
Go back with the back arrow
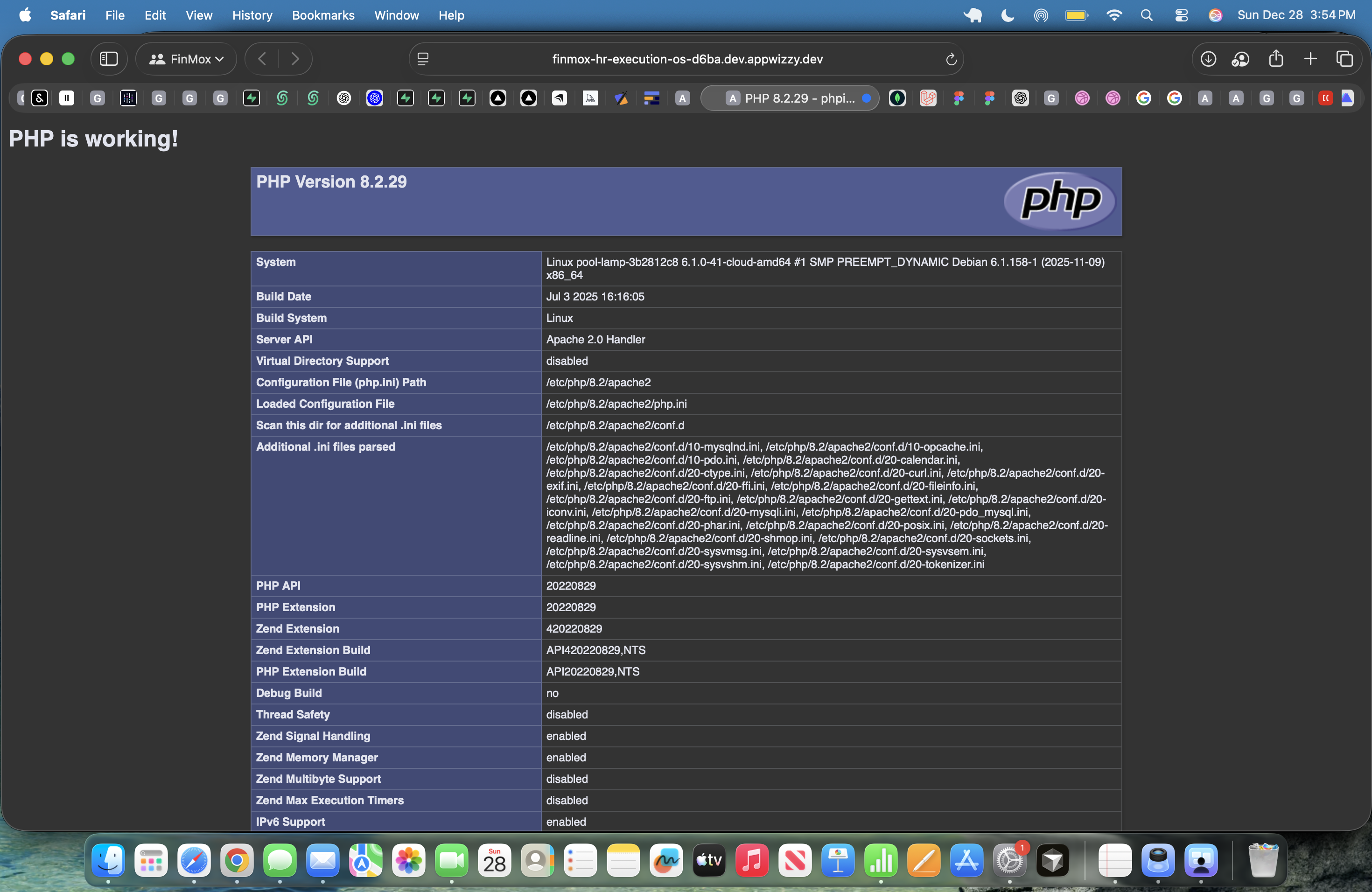click(262, 59)
